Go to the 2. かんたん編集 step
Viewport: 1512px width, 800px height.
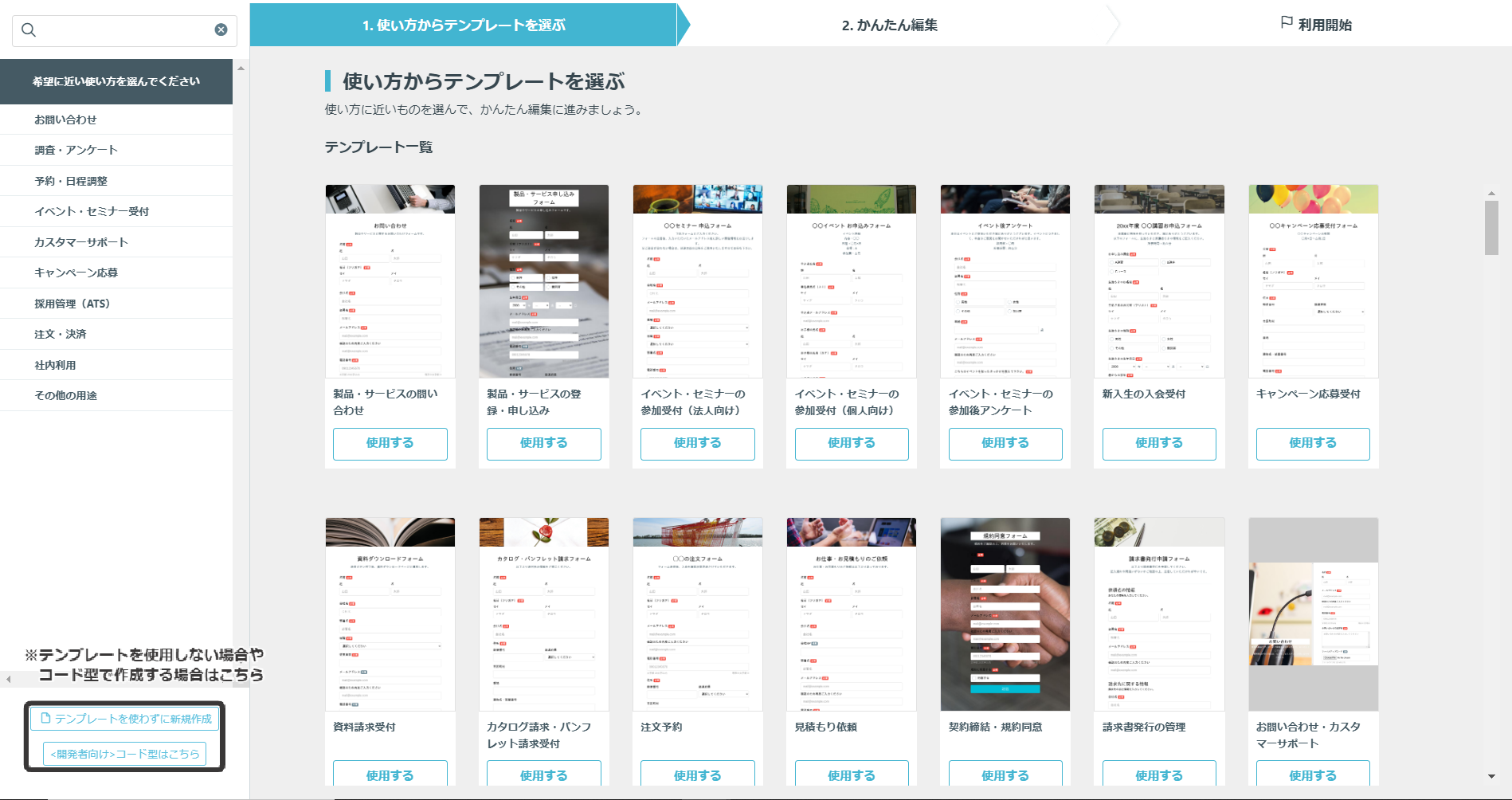pyautogui.click(x=889, y=25)
